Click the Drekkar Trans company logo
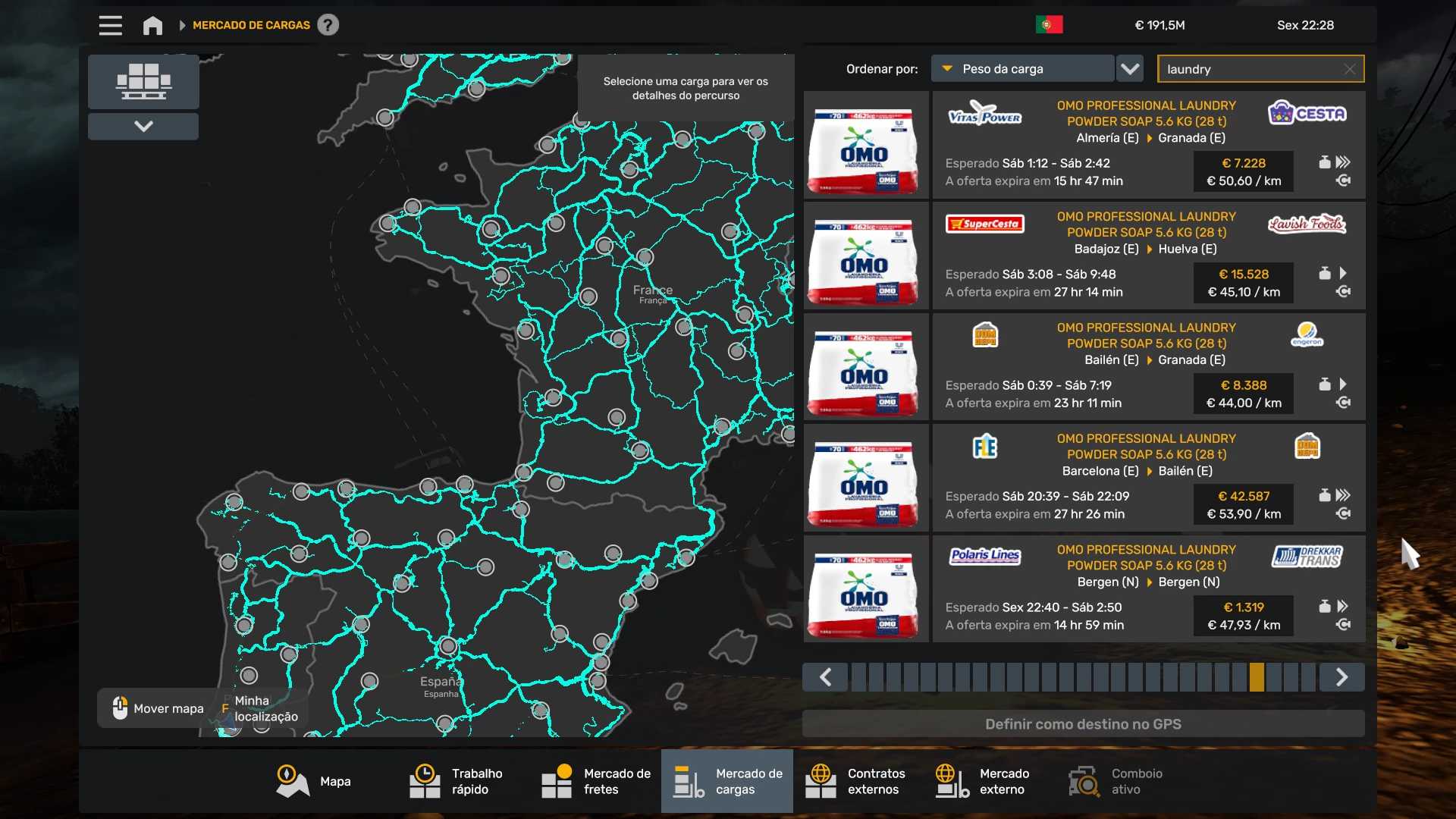Screen dimensions: 1456x819 click(1307, 557)
